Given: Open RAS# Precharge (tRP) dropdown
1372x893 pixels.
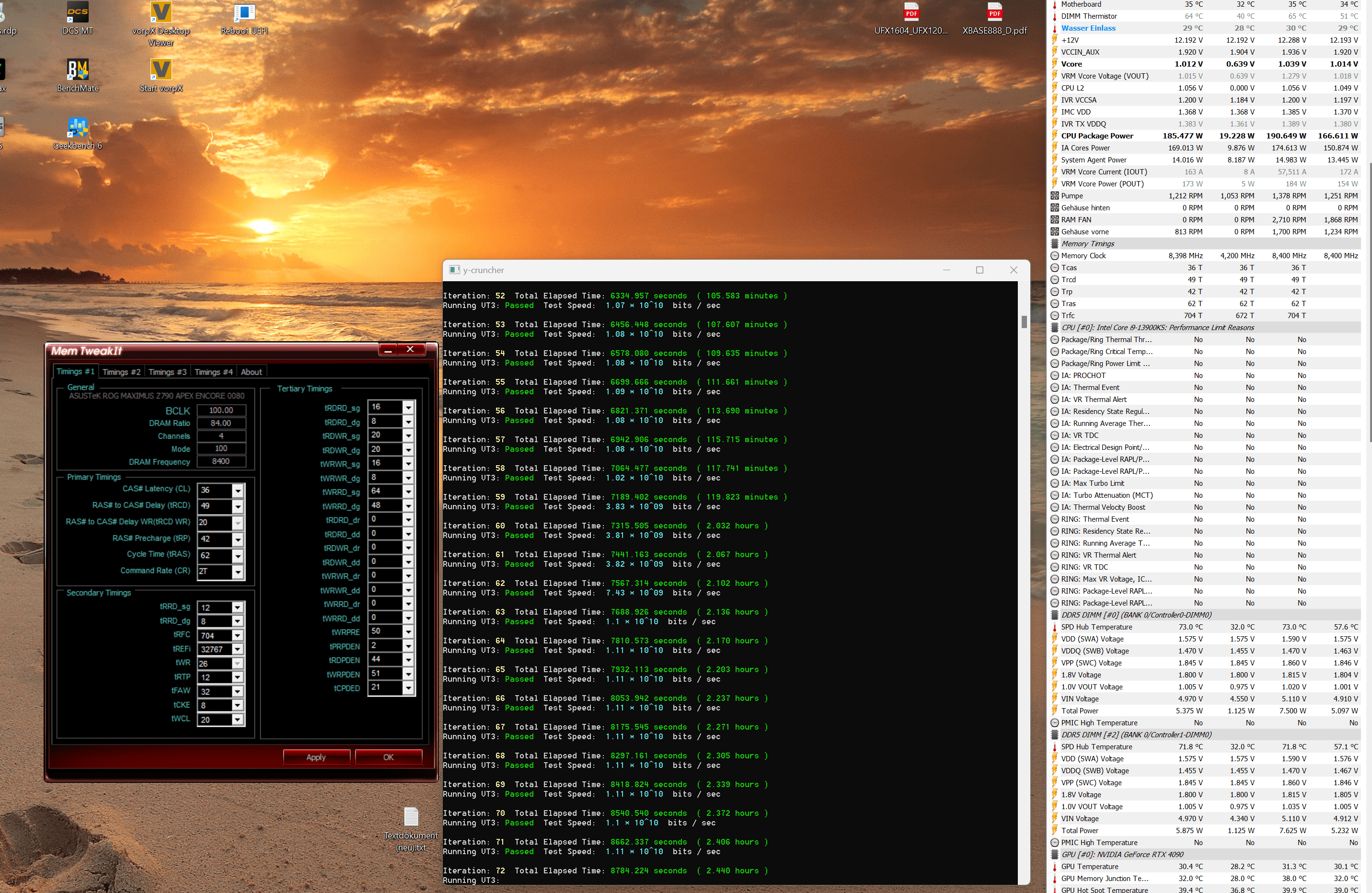Looking at the screenshot, I should coord(238,539).
